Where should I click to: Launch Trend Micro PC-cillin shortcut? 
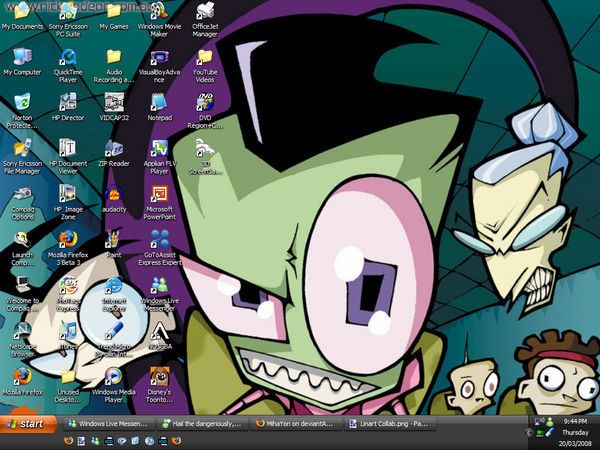coord(114,340)
